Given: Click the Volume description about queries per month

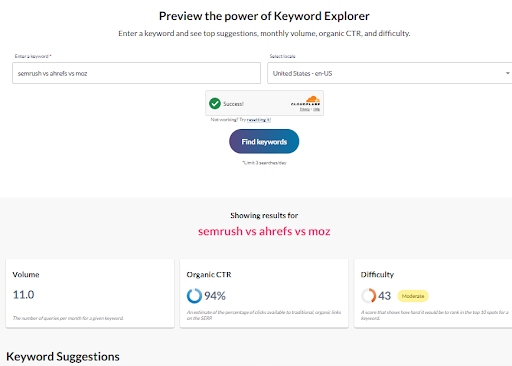Looking at the screenshot, I should tap(68, 318).
